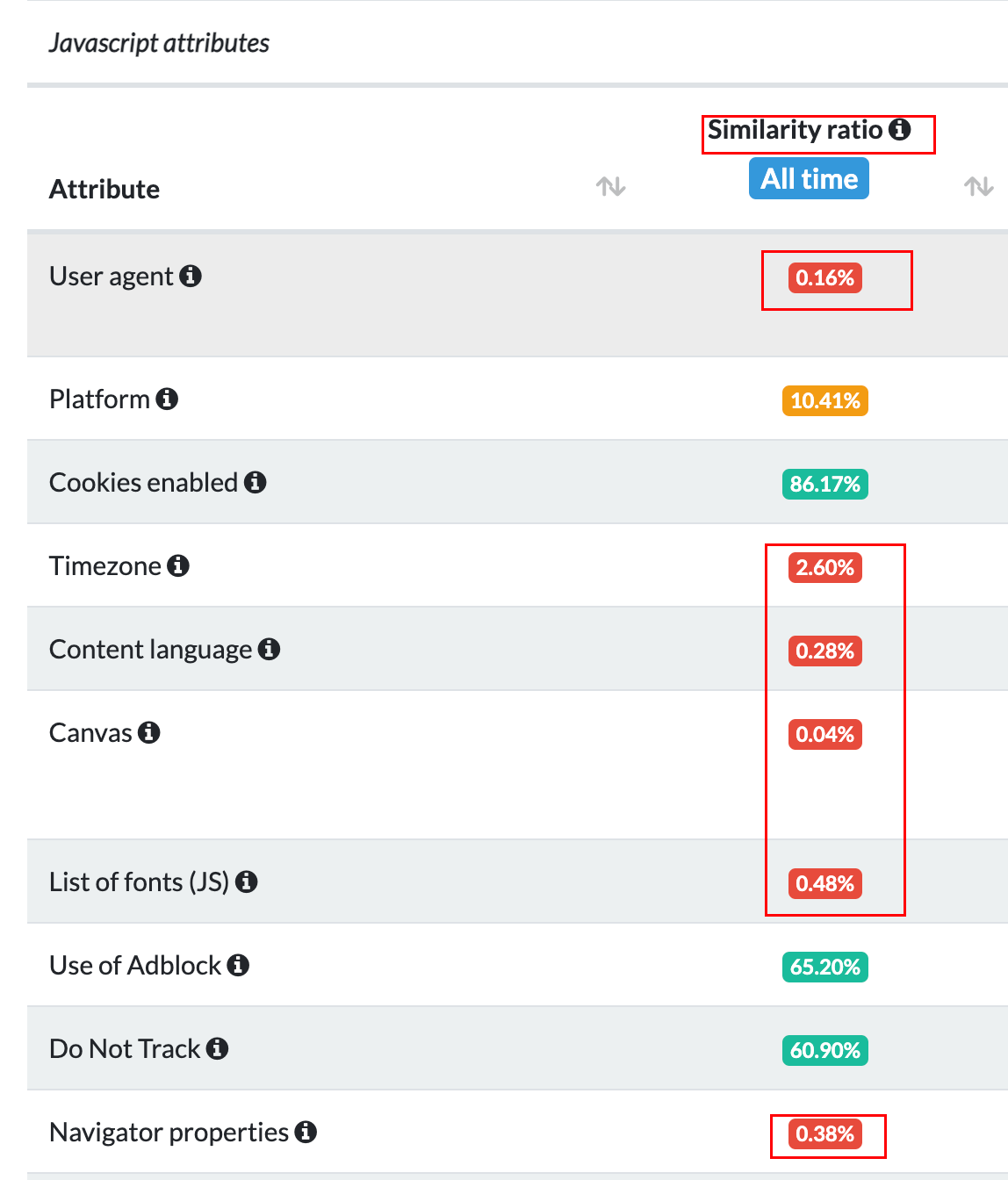Sort the table by Attribute column arrows
The image size is (1008, 1180).
pyautogui.click(x=611, y=186)
